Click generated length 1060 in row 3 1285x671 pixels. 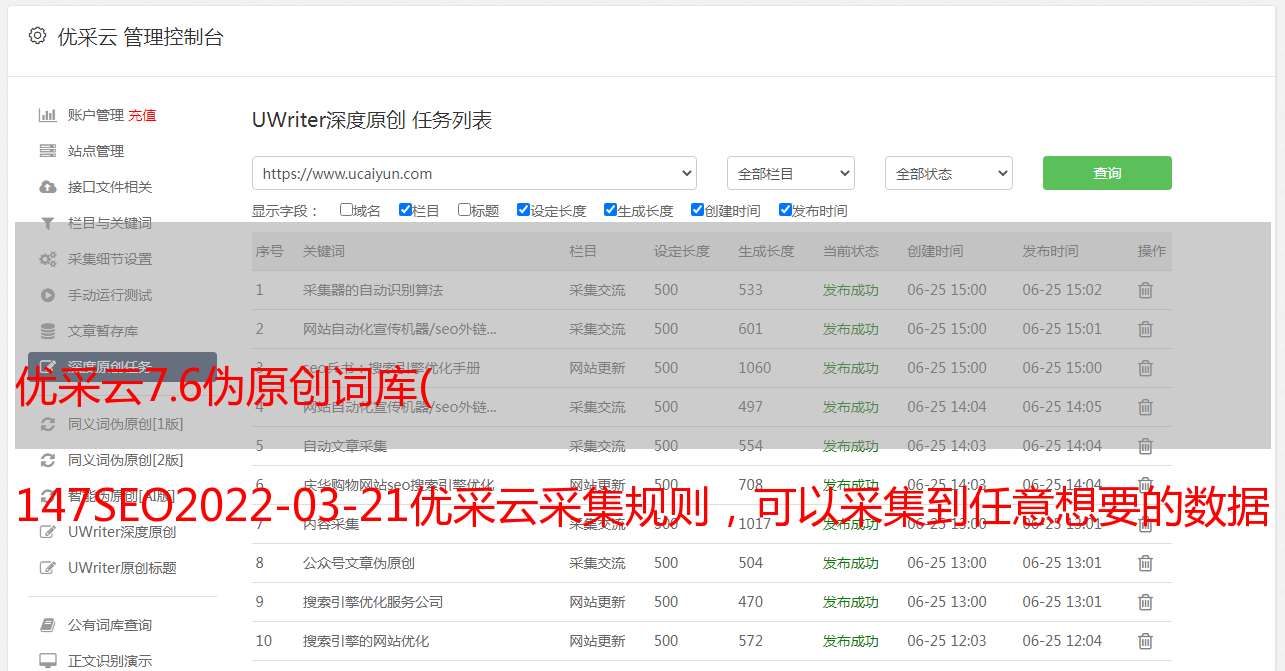point(755,368)
